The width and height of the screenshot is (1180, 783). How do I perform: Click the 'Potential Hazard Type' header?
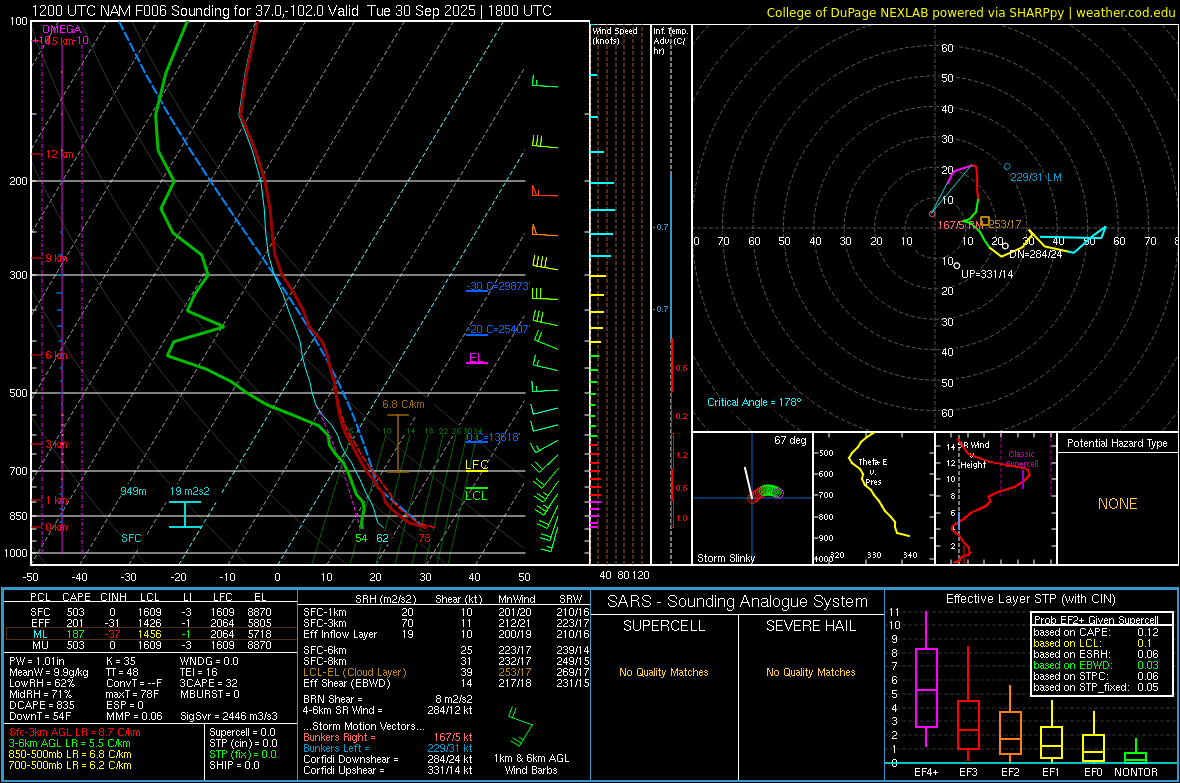[x=1117, y=443]
